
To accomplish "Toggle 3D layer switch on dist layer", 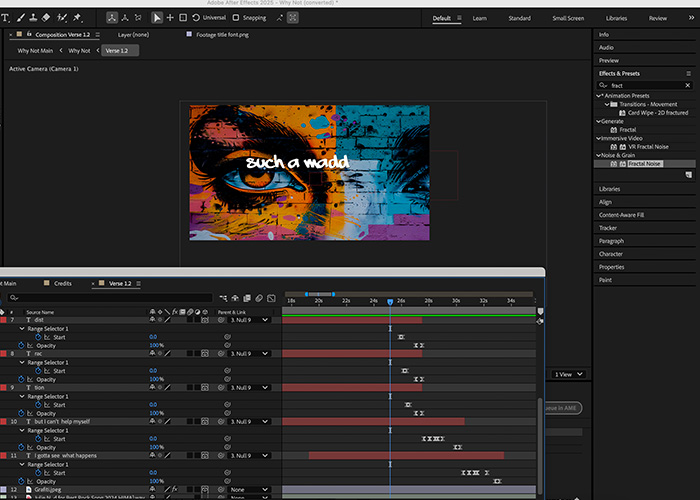I will (204, 320).
